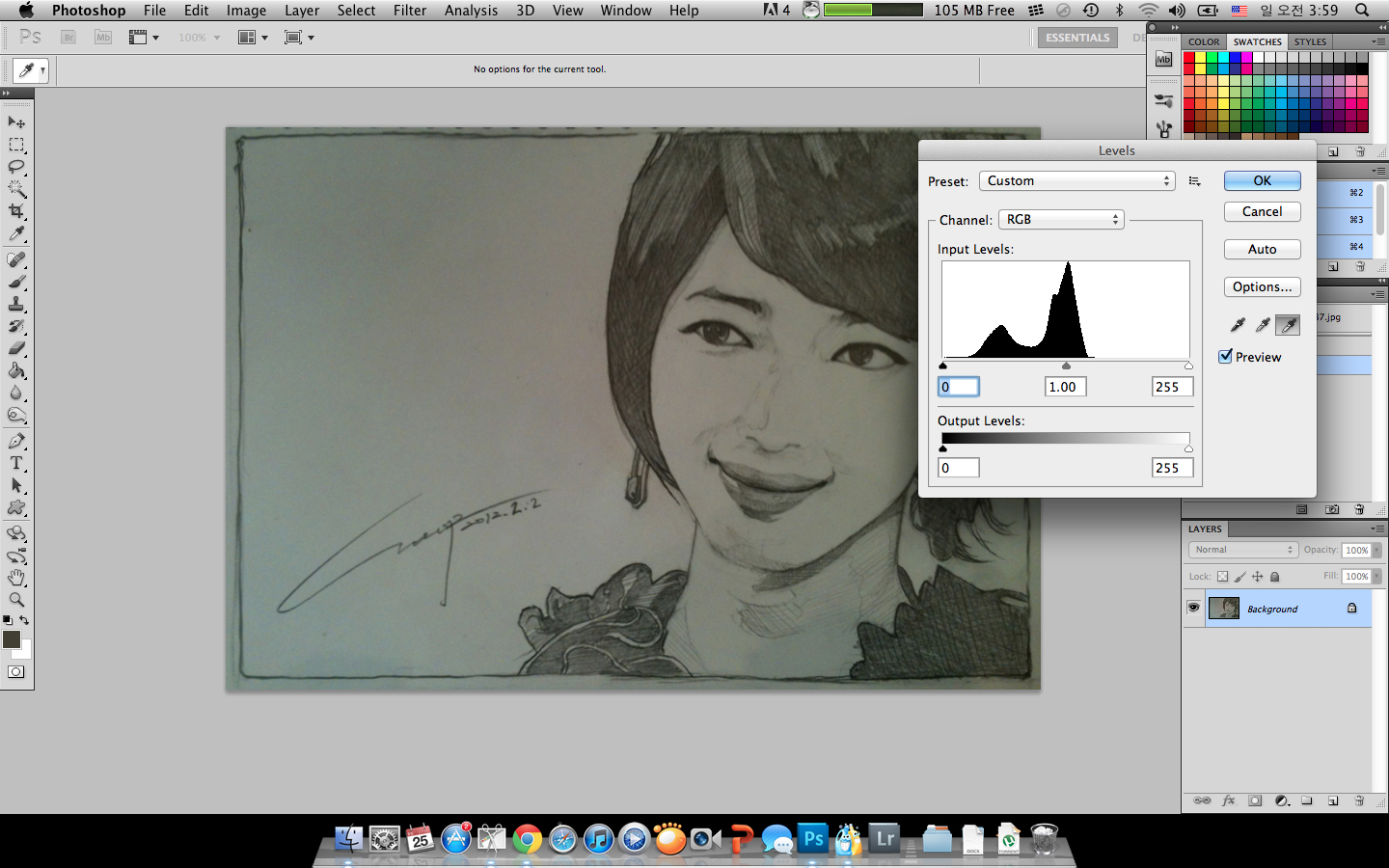Screen dimensions: 1389x868
Task: Click the white output levels slider
Action: [1188, 448]
